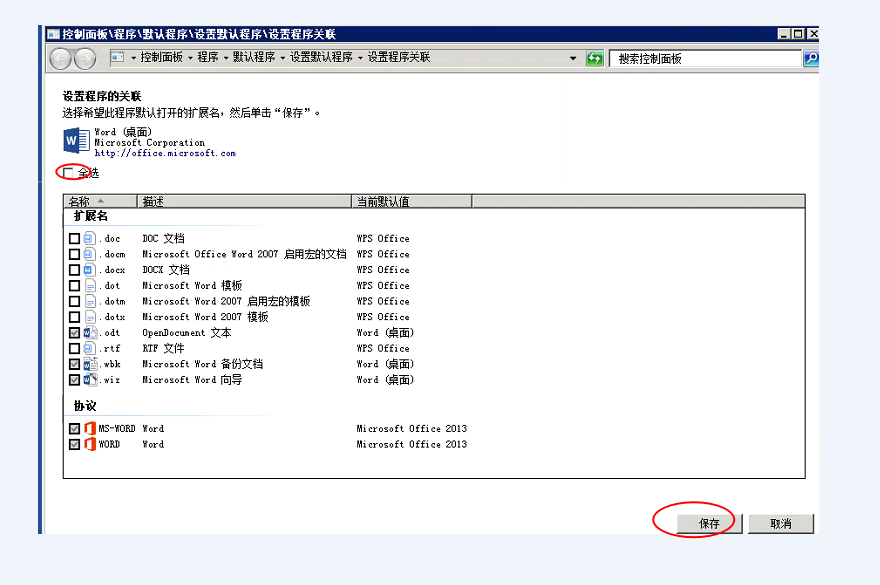Image resolution: width=880 pixels, height=585 pixels.
Task: Click the WORD protocol Office icon
Action: 89,444
